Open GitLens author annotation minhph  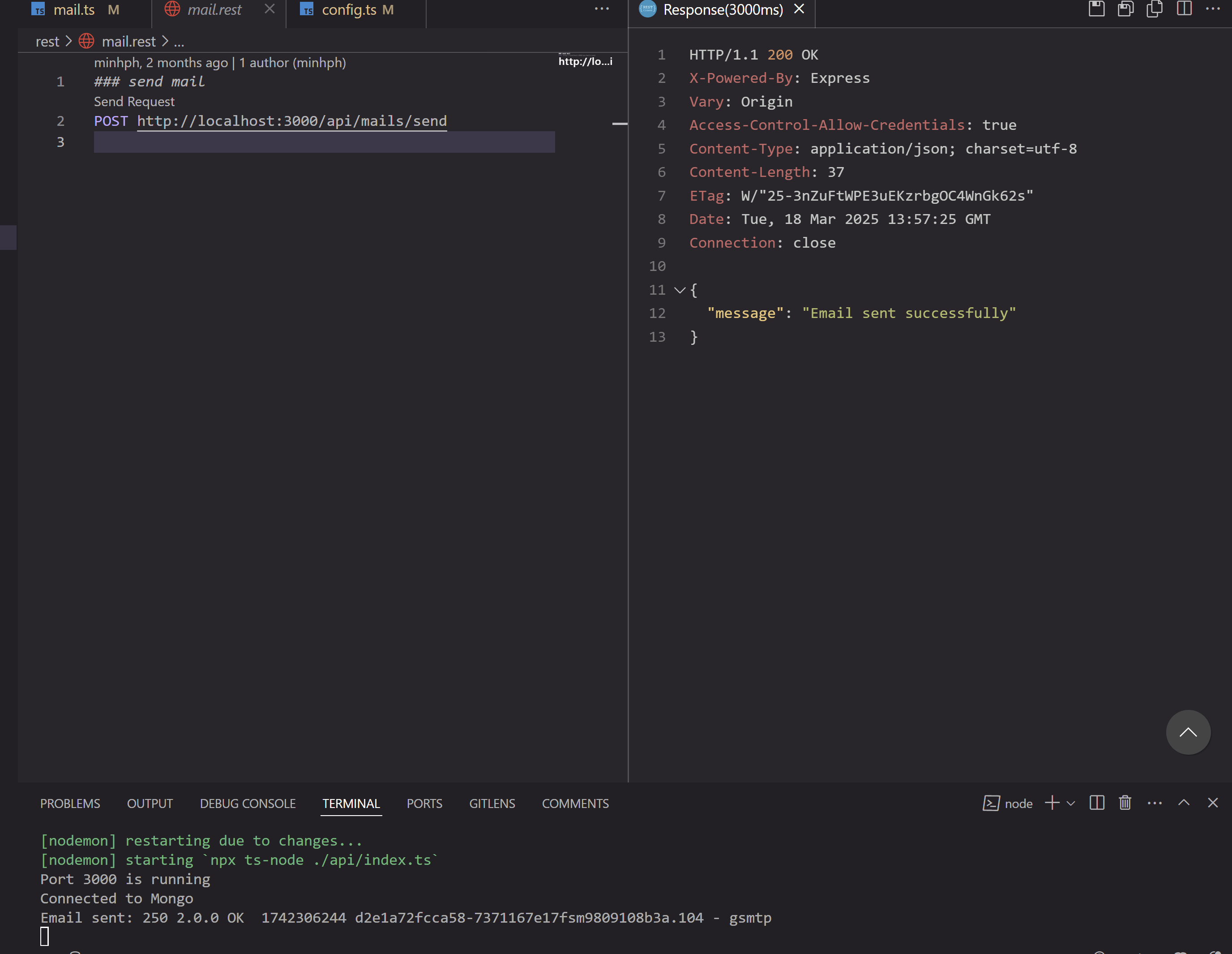point(220,63)
